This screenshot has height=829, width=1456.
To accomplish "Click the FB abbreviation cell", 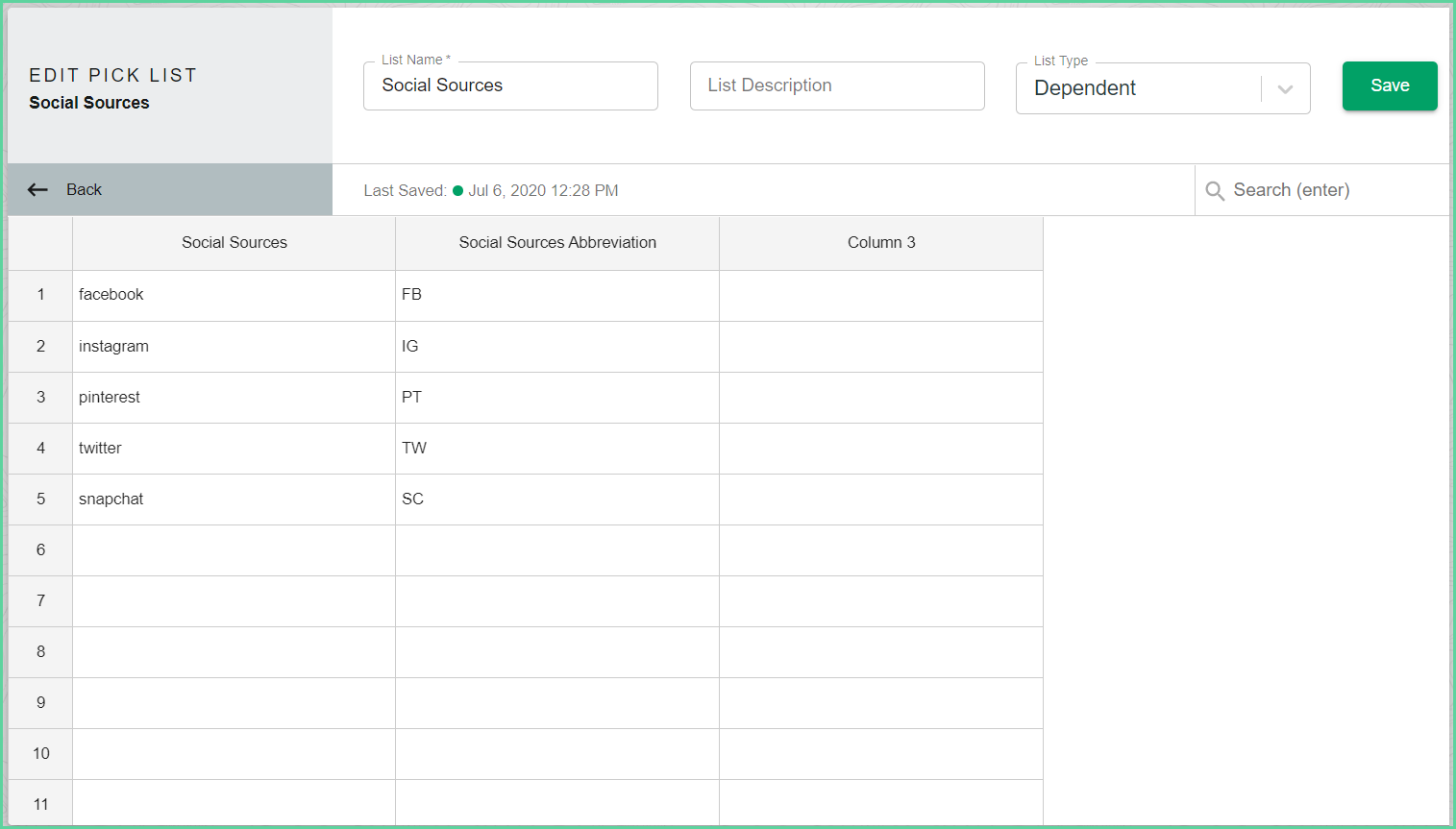I will click(557, 295).
